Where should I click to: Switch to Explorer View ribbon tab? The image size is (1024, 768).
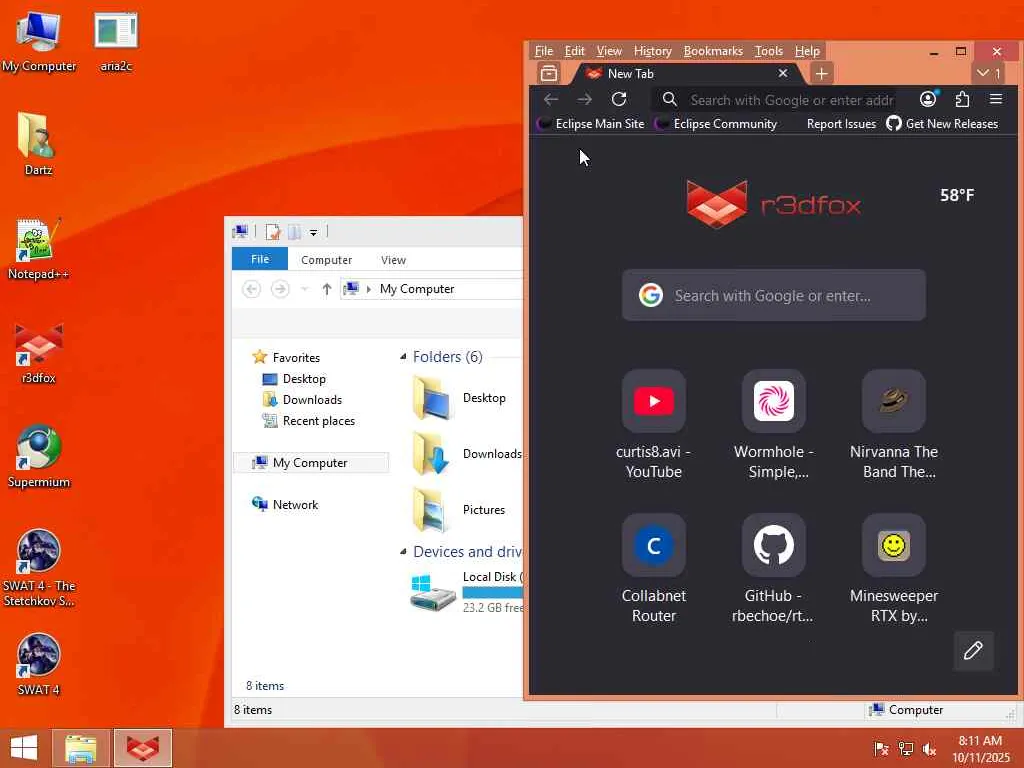coord(393,259)
